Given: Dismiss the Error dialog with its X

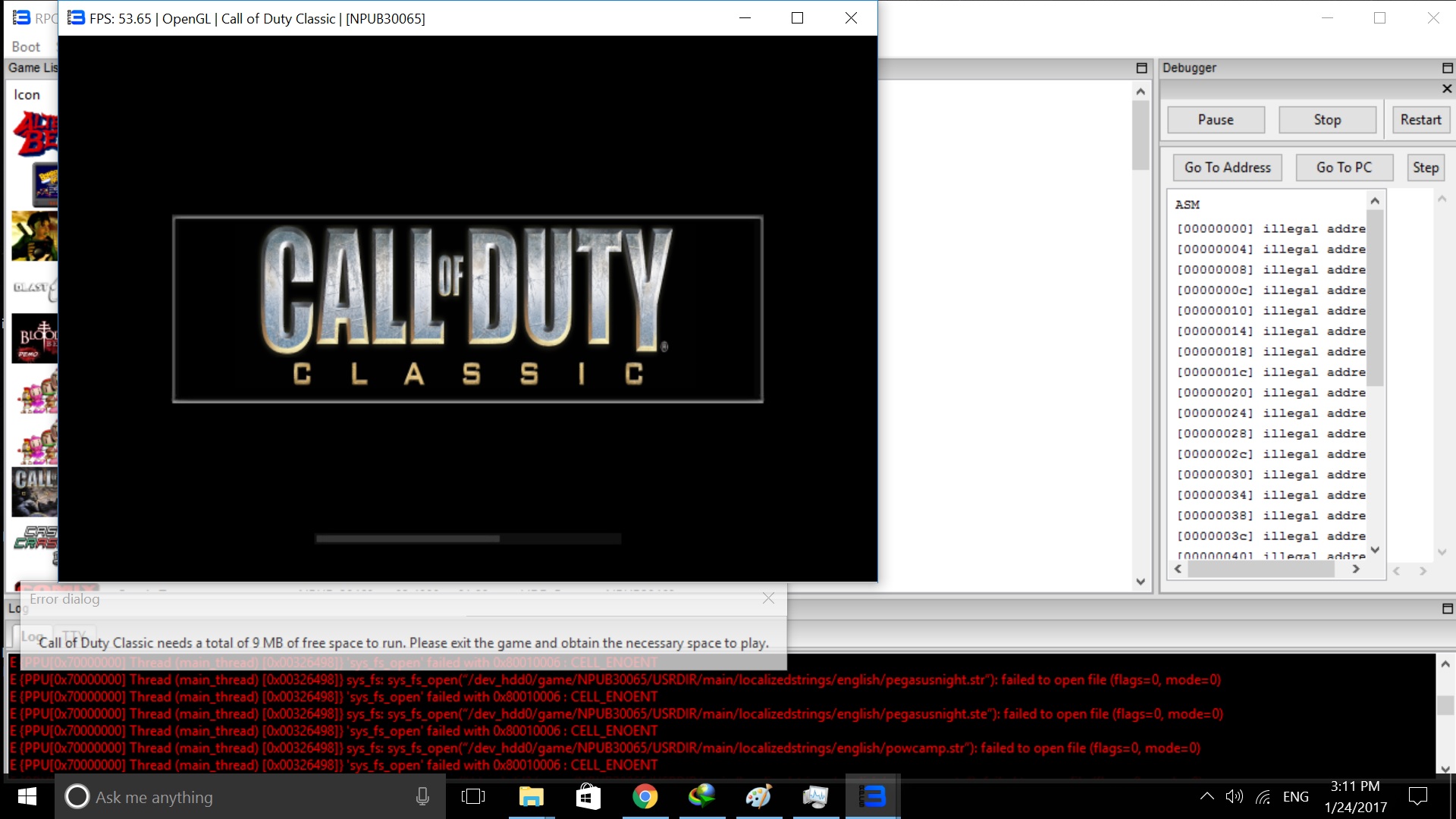Looking at the screenshot, I should pos(768,598).
